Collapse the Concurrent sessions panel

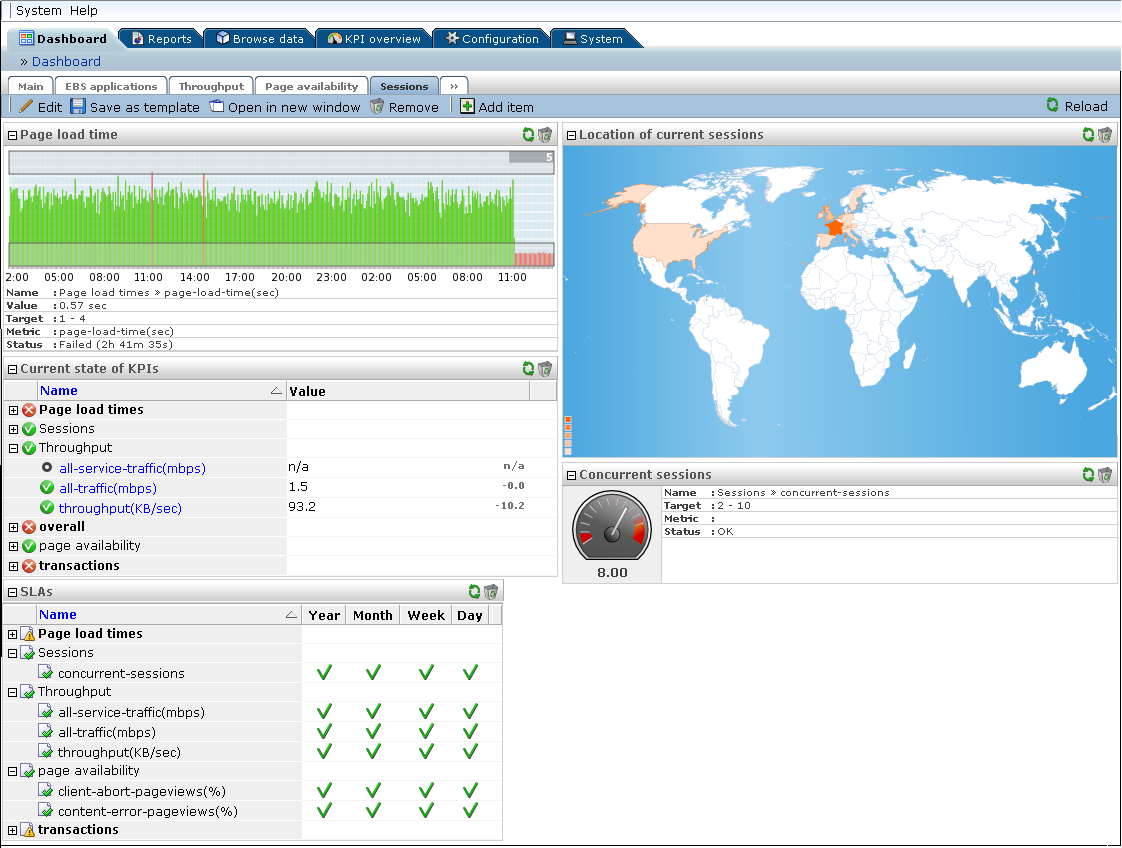coord(571,475)
